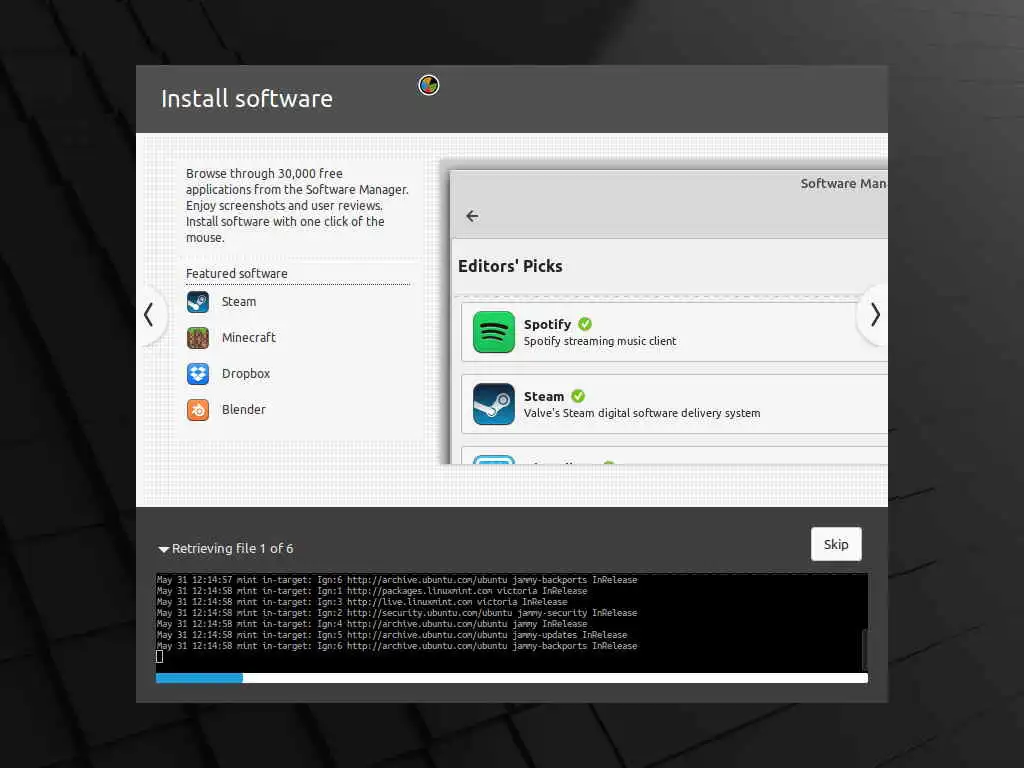Click the 'Featured software' heading
Image resolution: width=1024 pixels, height=768 pixels.
coord(236,274)
